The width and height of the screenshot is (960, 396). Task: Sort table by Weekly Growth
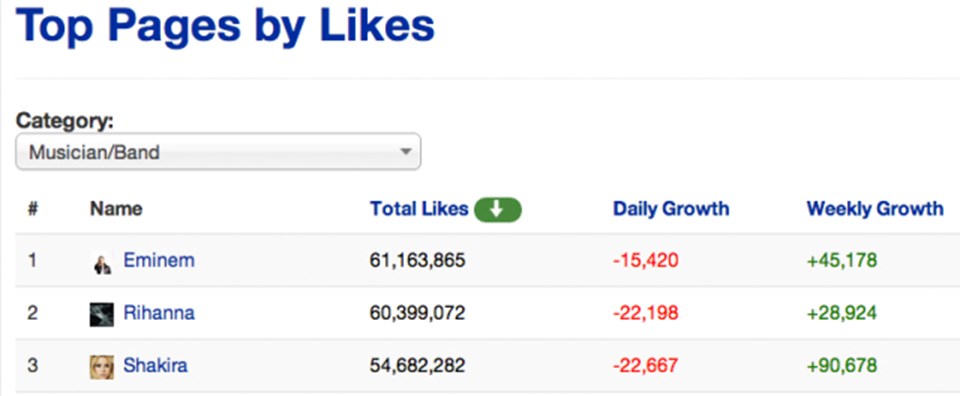pos(875,209)
